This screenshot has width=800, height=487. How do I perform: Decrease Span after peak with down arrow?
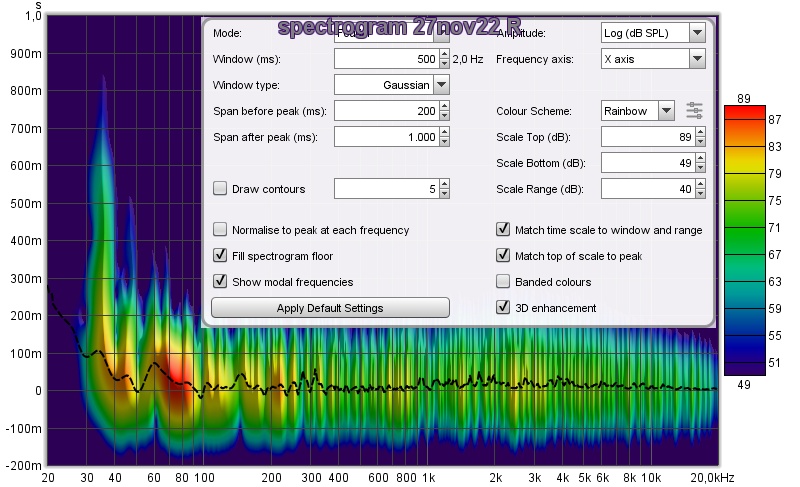[444, 142]
